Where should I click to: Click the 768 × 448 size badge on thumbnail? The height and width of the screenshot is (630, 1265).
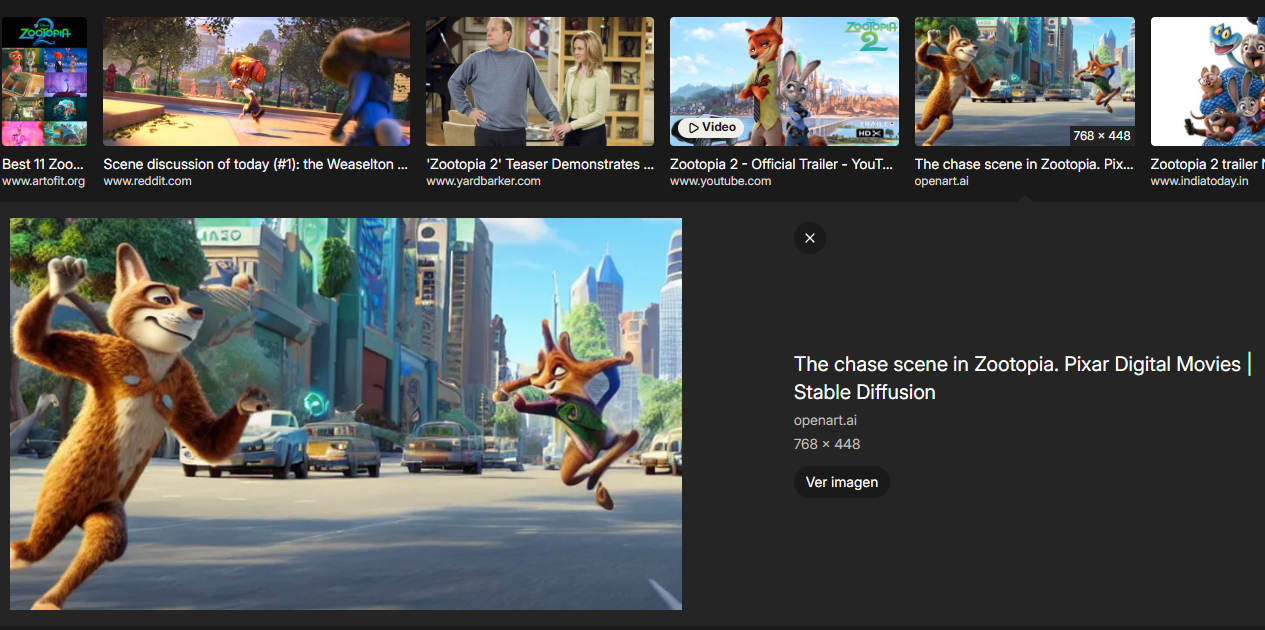1101,136
